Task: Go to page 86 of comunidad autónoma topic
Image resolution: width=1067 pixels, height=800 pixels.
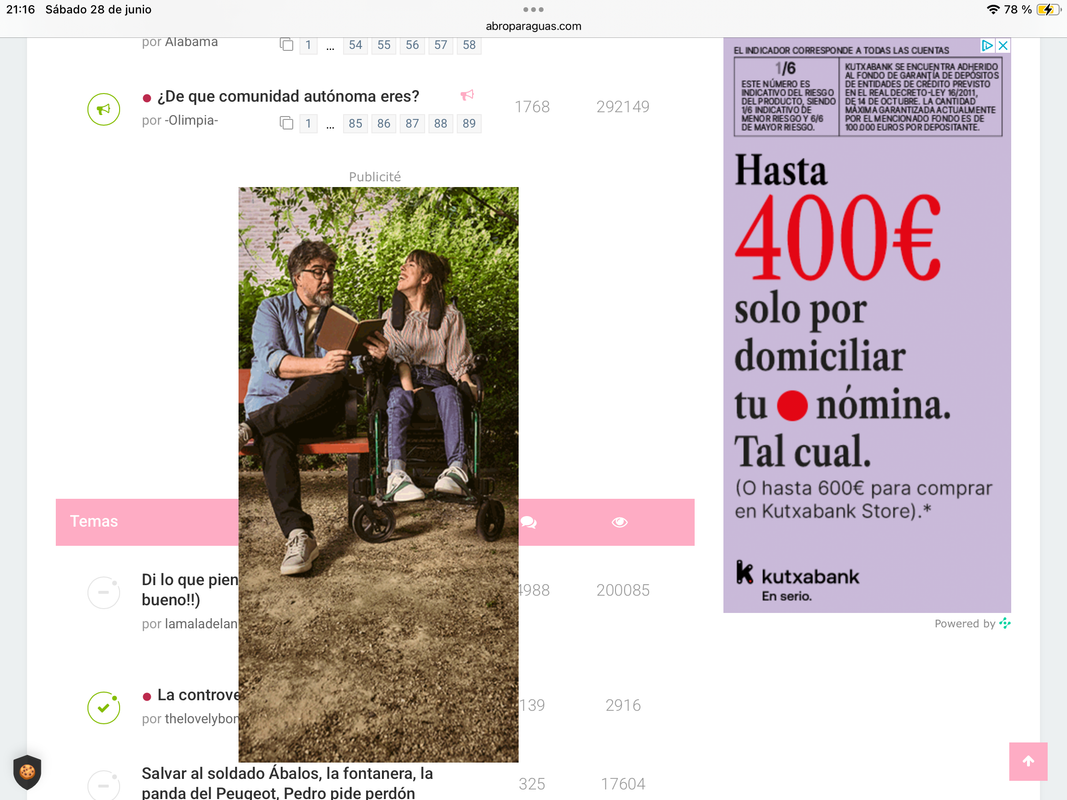Action: point(384,124)
